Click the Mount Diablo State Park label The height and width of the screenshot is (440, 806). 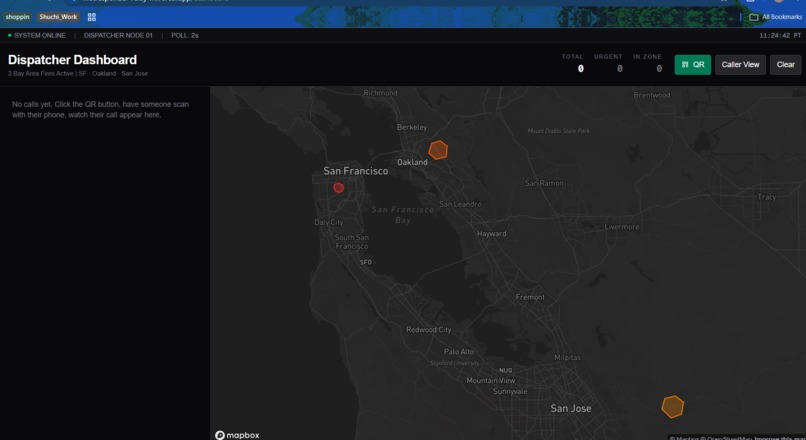coord(559,131)
